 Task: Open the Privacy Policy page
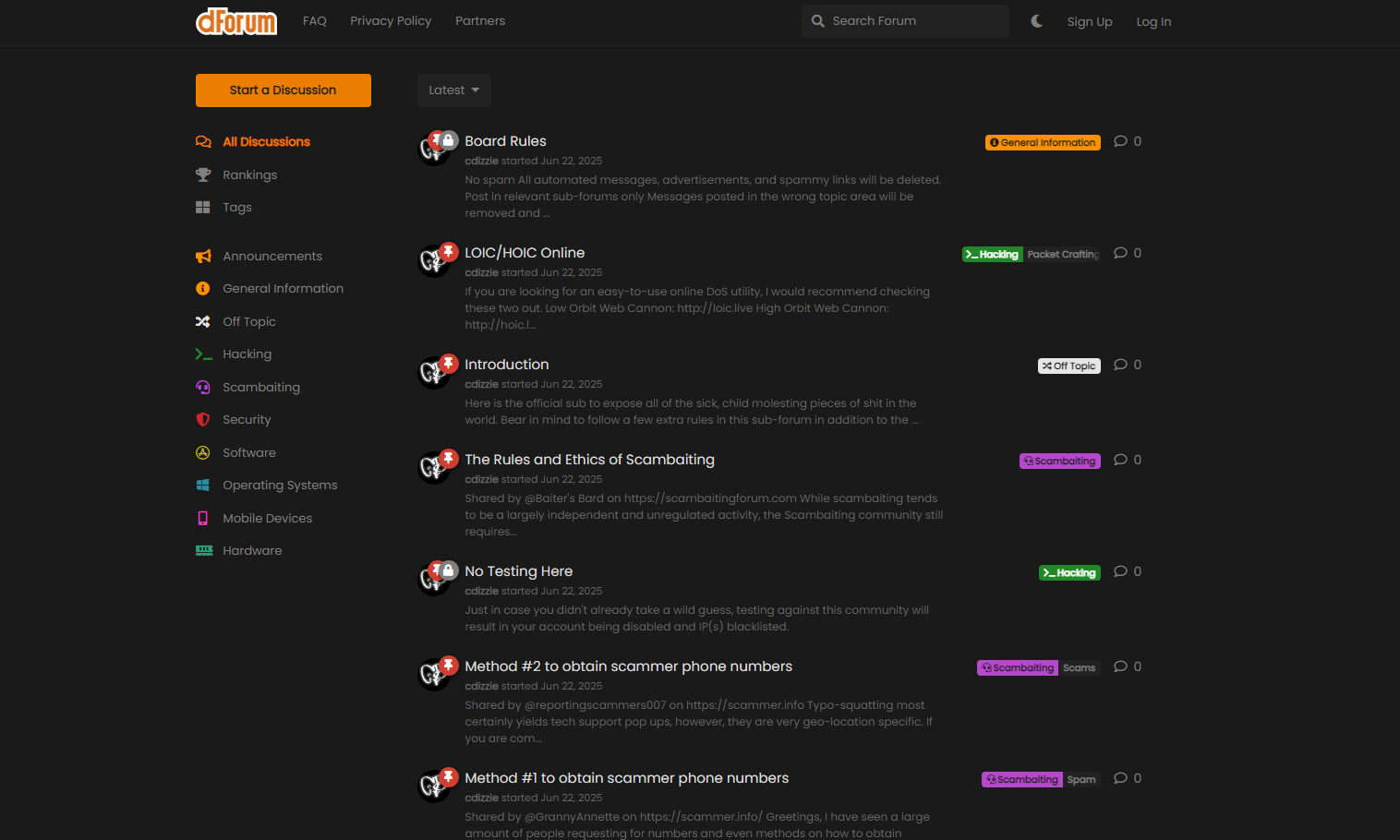tap(391, 20)
